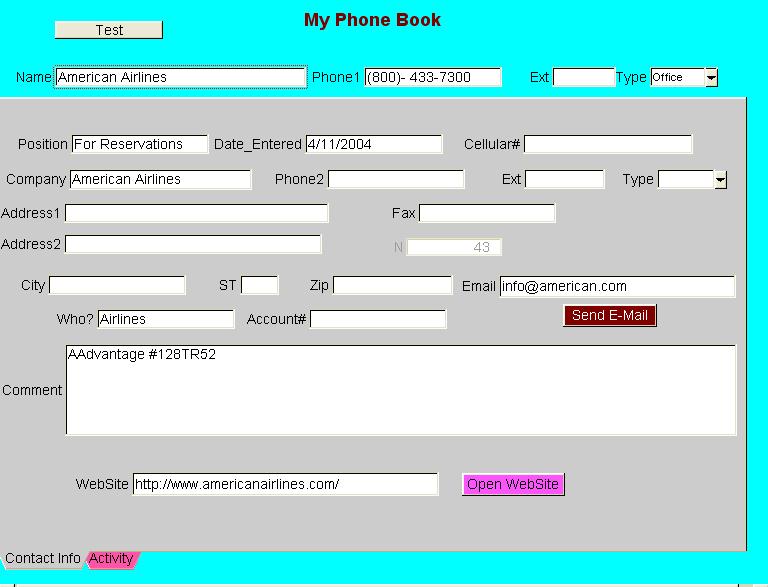Click the Email label
This screenshot has height=587, width=768.
pyautogui.click(x=479, y=286)
